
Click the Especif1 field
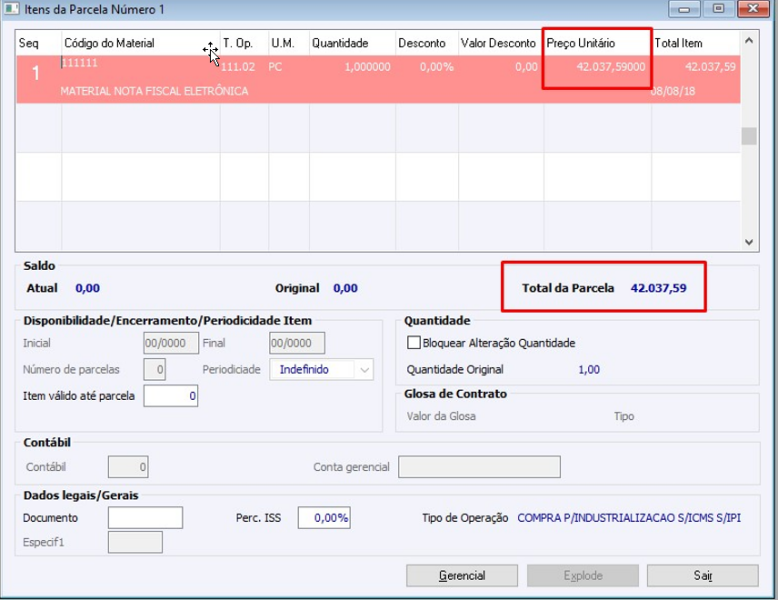point(135,542)
